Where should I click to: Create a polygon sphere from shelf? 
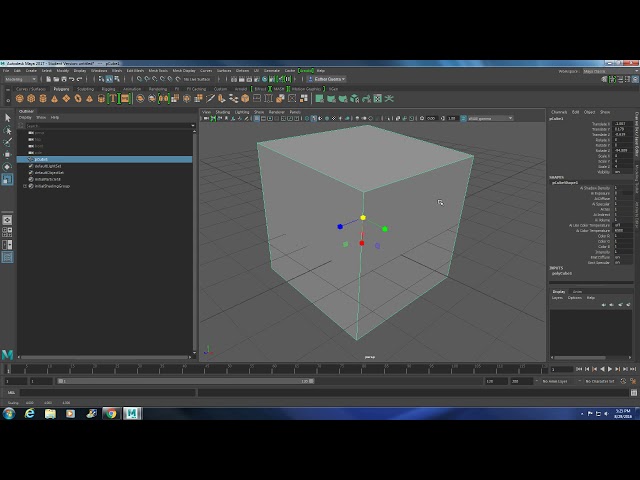(19, 98)
